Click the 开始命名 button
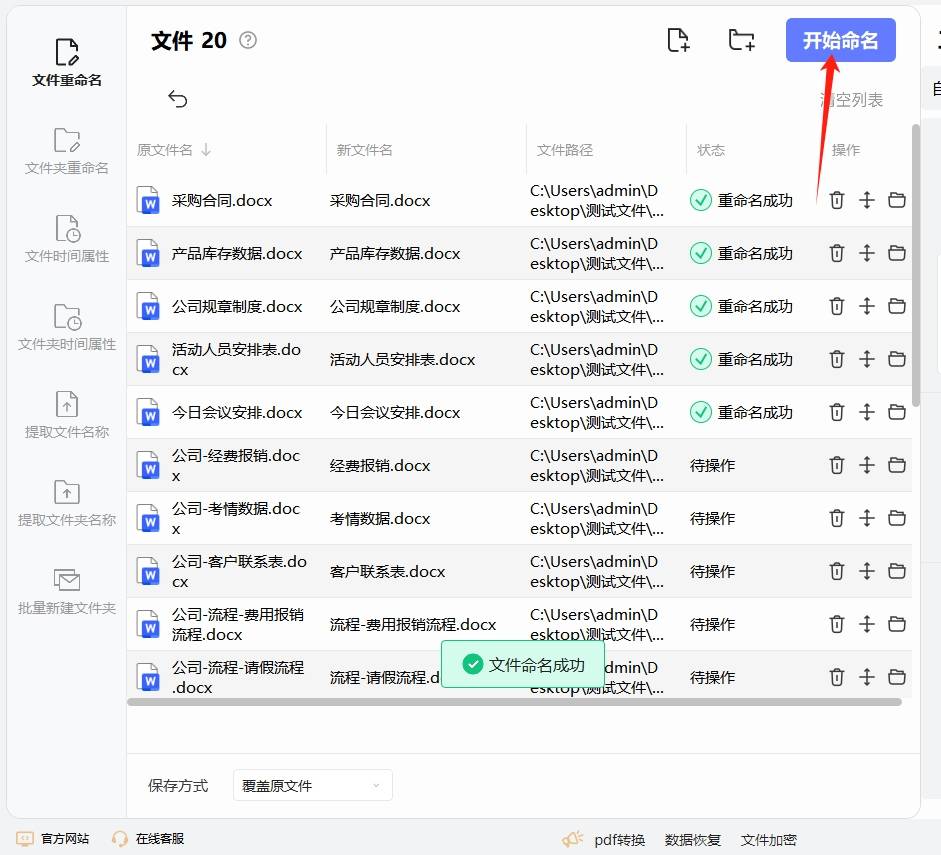Viewport: 941px width, 855px height. pos(840,40)
